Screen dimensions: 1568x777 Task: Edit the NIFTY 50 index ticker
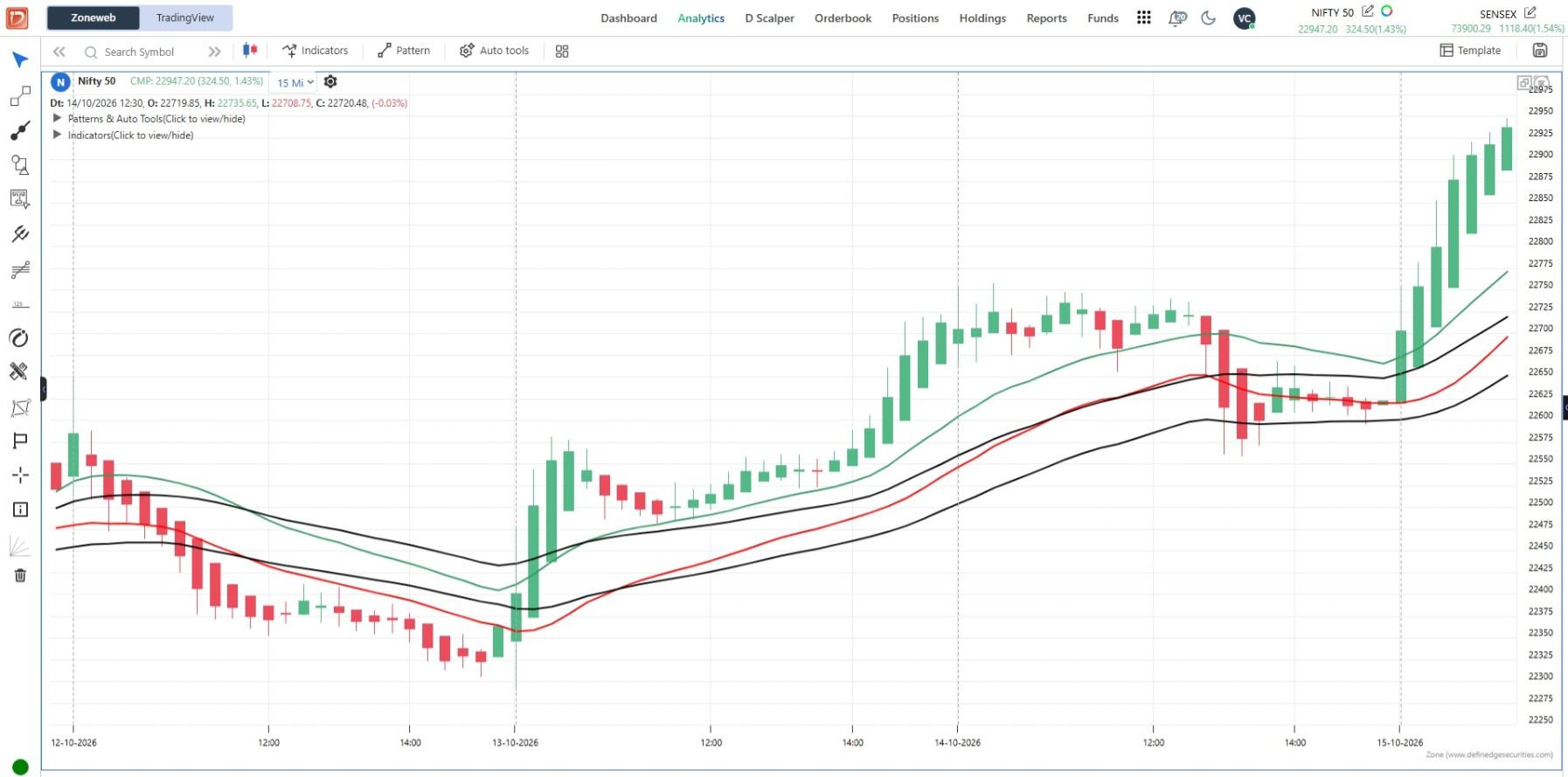pyautogui.click(x=1368, y=11)
